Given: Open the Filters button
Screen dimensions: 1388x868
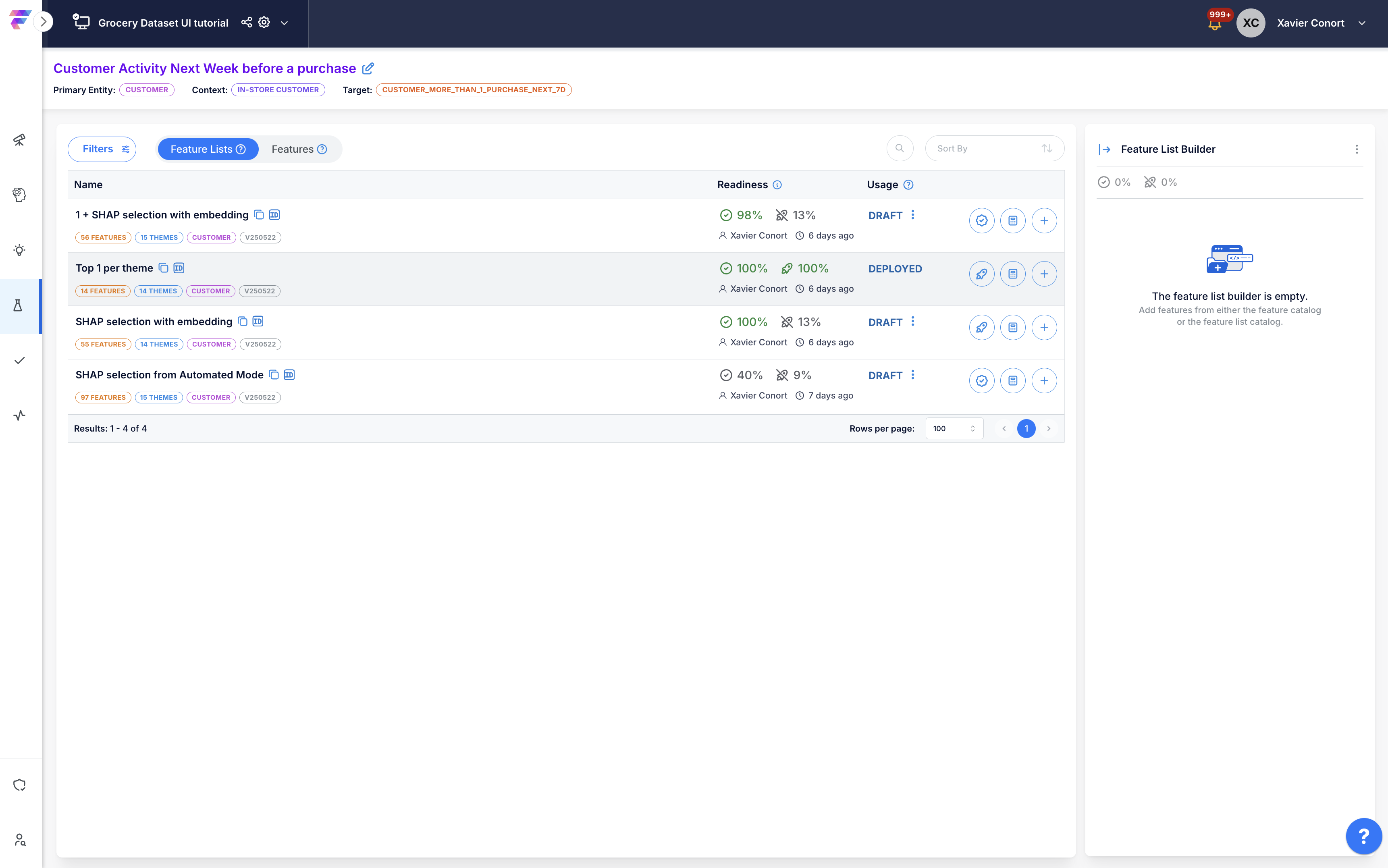Looking at the screenshot, I should tap(102, 149).
